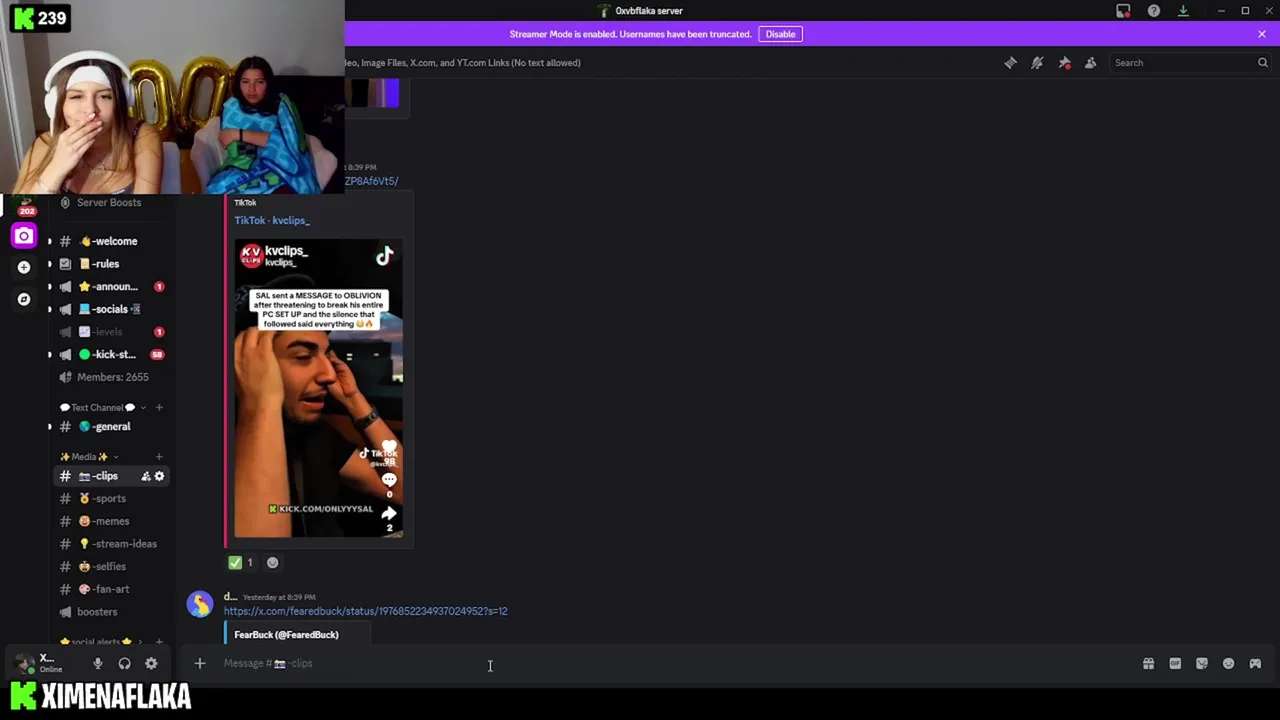
Task: Open the general channel
Action: pos(109,427)
